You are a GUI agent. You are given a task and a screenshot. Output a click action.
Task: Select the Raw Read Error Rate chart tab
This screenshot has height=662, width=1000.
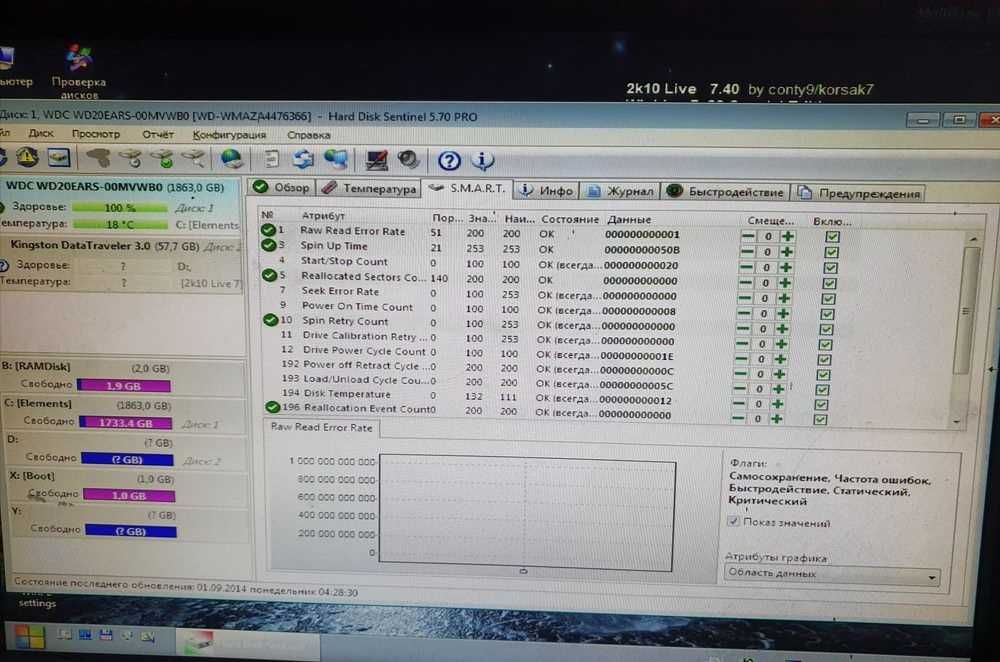[321, 427]
